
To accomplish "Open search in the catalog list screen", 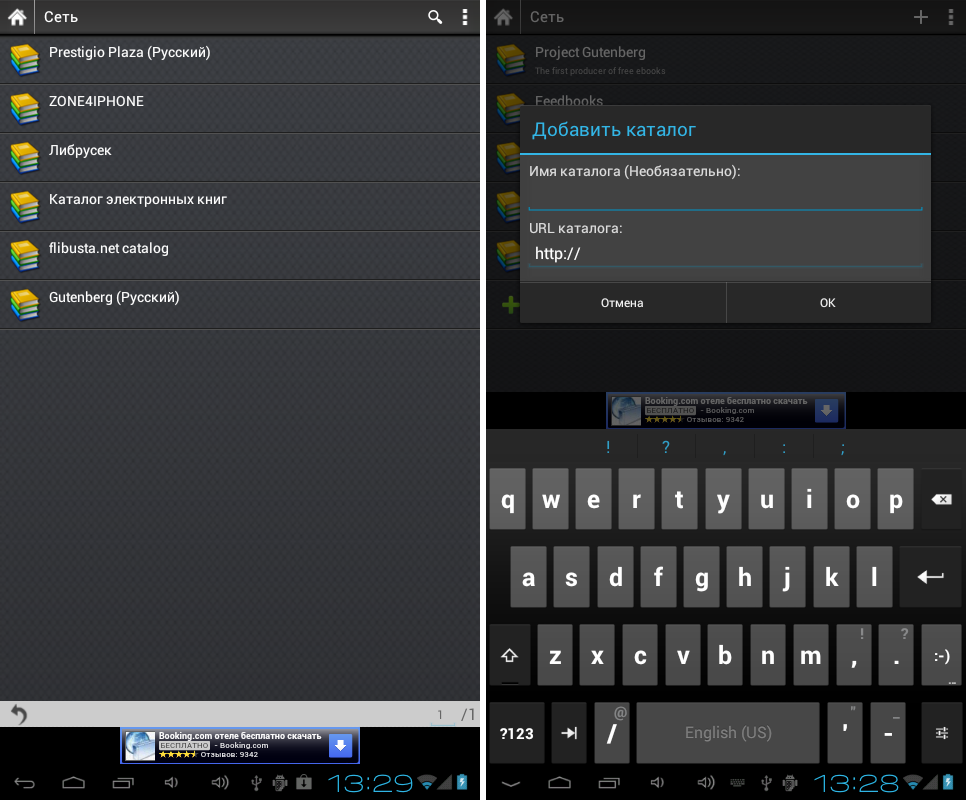I will 435,17.
